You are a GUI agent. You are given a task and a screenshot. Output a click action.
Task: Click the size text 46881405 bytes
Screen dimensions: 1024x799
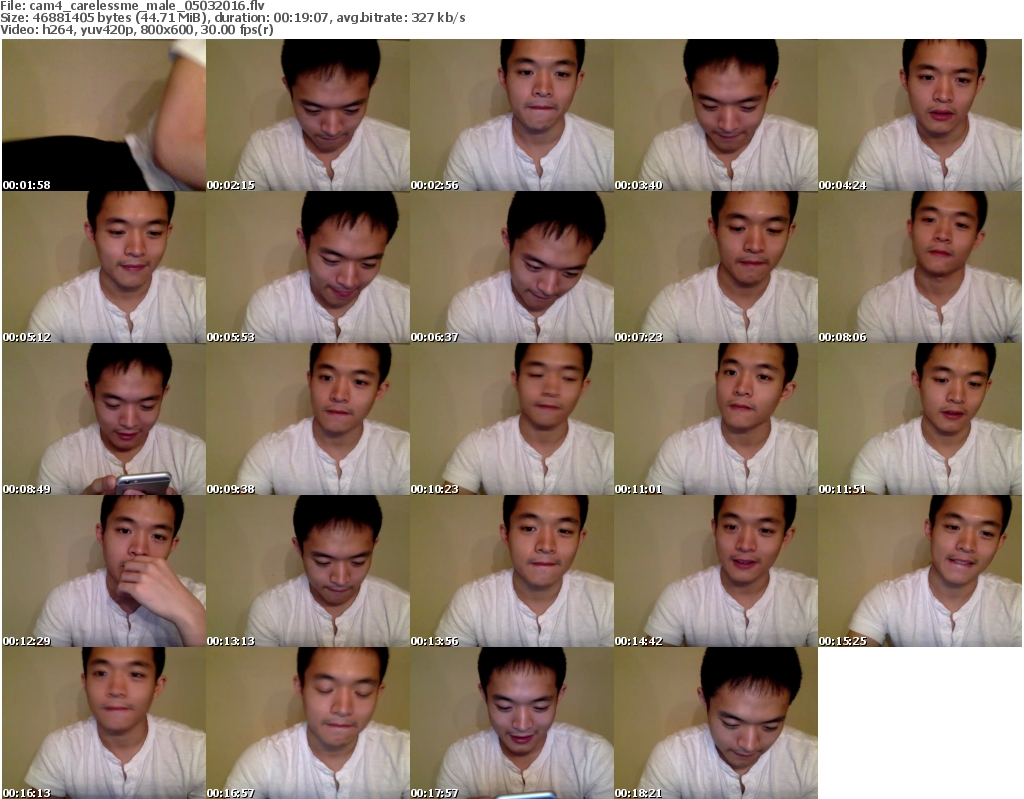pos(82,18)
